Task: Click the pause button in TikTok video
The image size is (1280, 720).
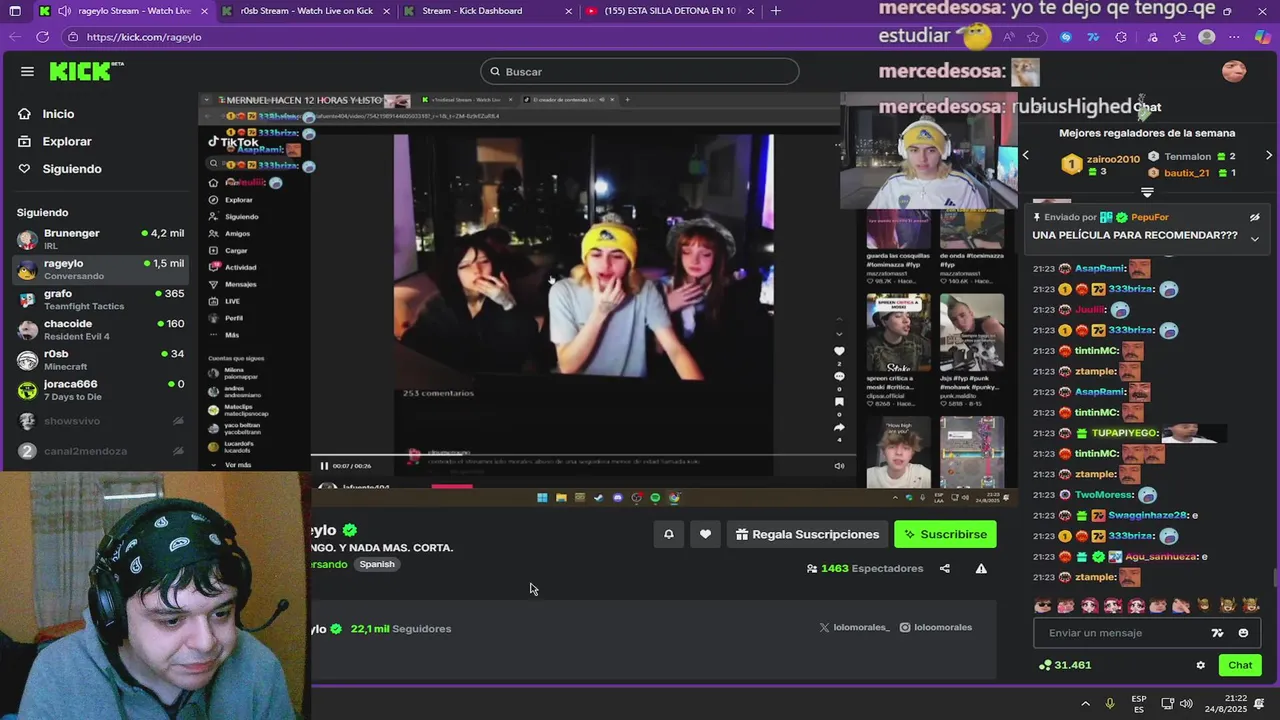Action: pos(324,465)
